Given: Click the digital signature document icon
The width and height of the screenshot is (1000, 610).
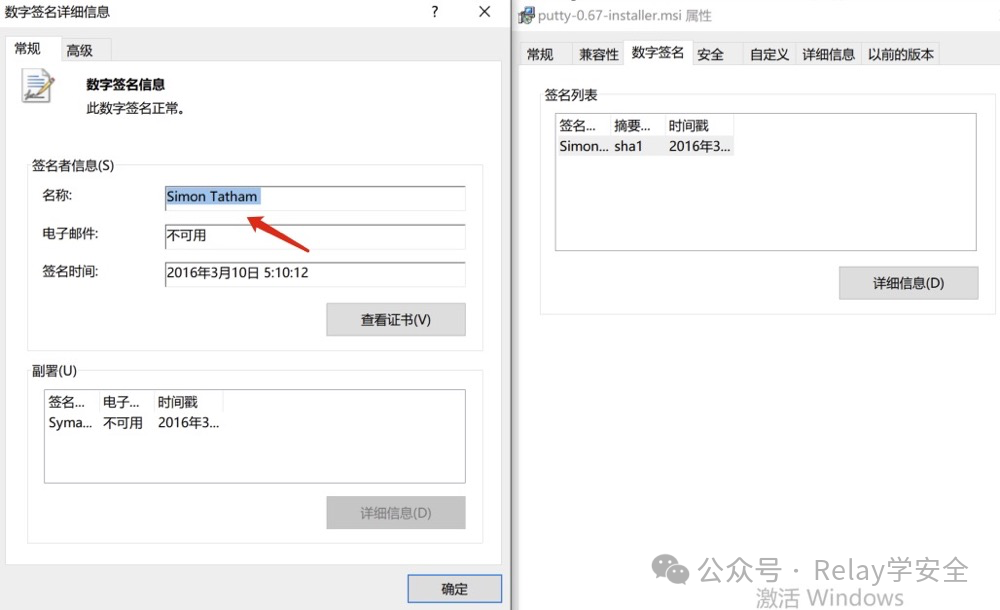Looking at the screenshot, I should [37, 86].
